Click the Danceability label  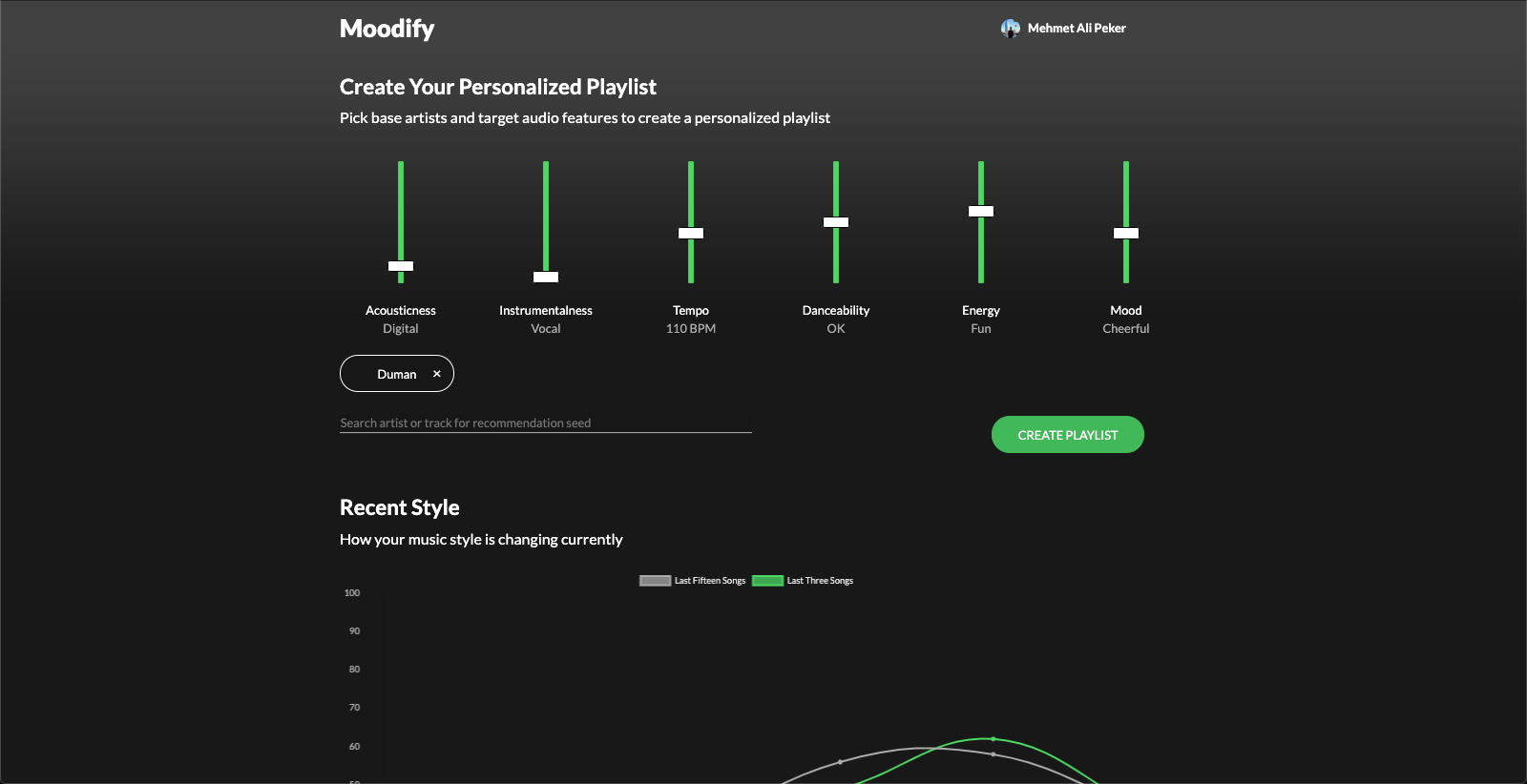coord(836,311)
